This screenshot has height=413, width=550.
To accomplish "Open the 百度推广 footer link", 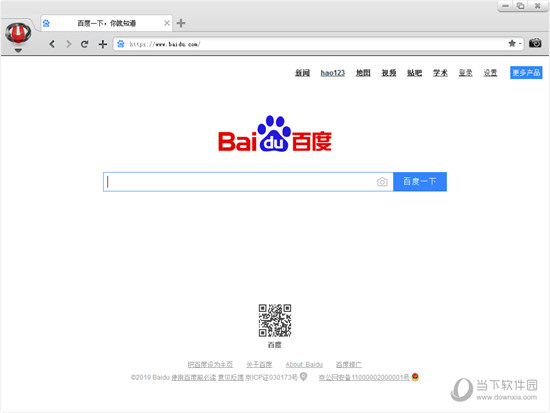I will 349,365.
